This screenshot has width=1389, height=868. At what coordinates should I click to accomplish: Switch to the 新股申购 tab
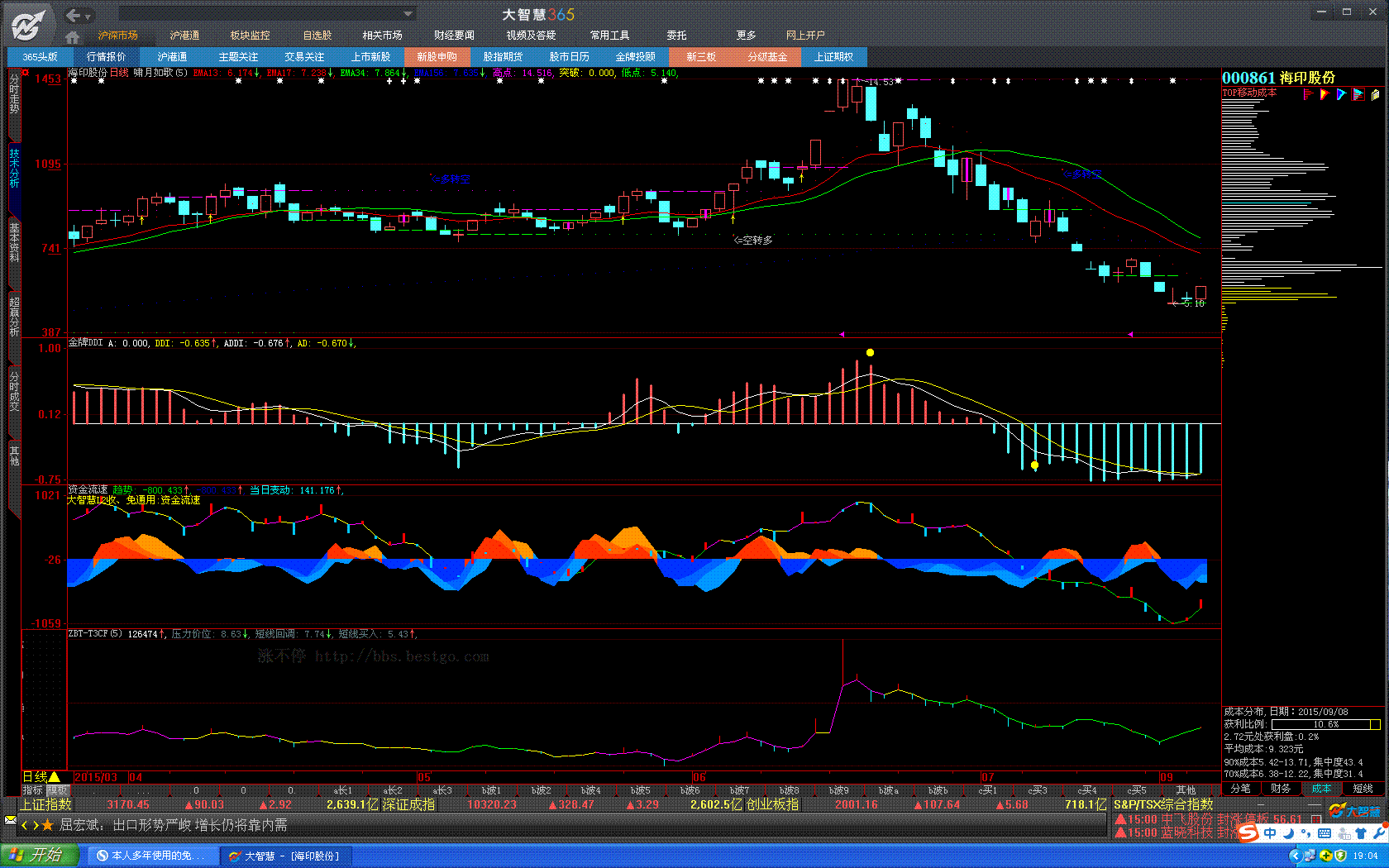pos(437,57)
